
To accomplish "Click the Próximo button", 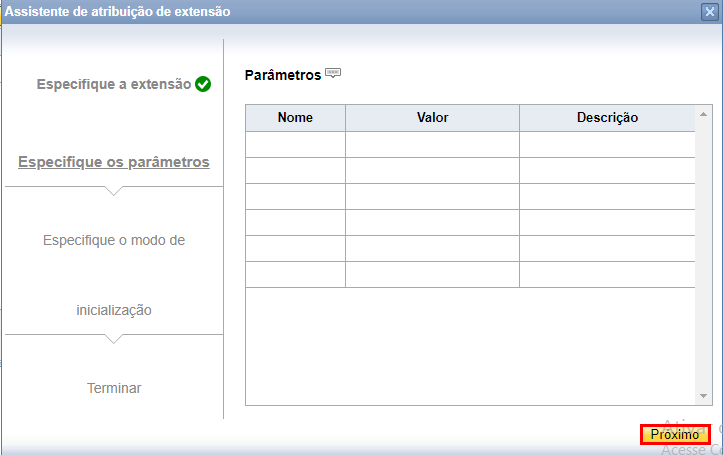I will coord(675,434).
